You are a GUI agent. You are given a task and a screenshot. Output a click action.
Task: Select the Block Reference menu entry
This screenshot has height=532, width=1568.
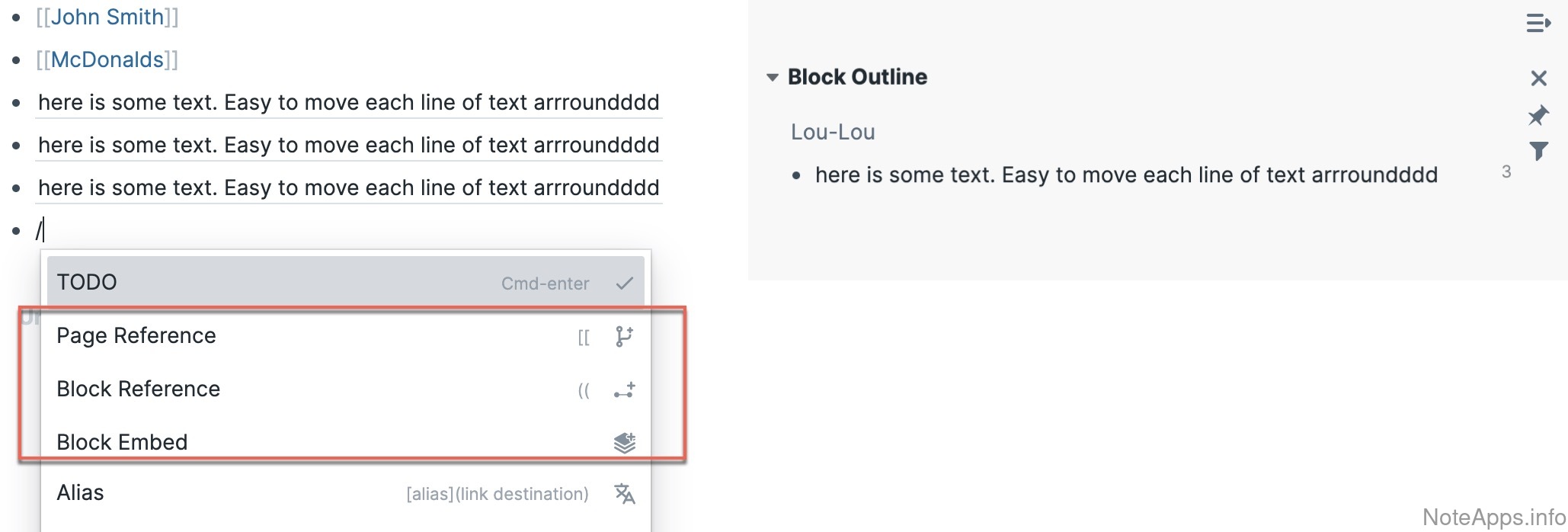138,389
